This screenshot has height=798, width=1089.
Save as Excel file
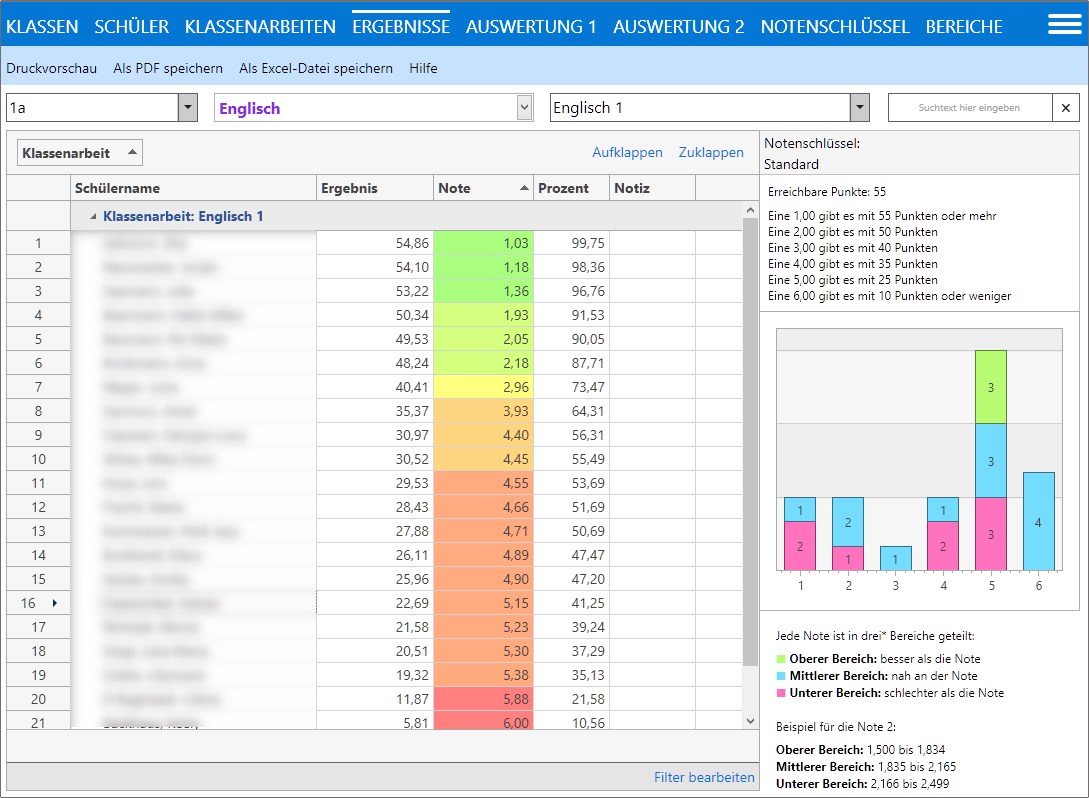coord(316,68)
